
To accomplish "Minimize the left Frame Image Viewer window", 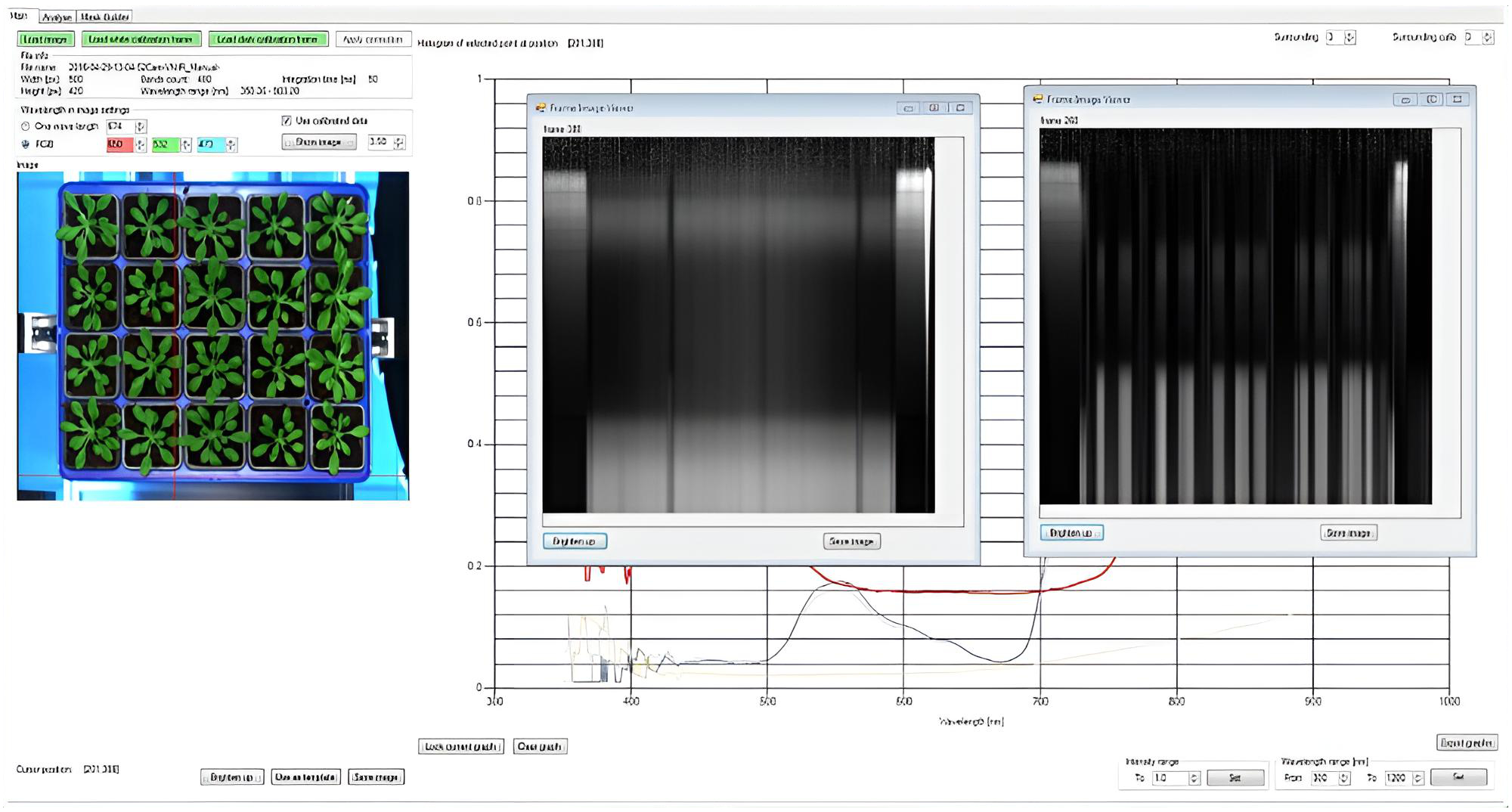I will tap(908, 108).
